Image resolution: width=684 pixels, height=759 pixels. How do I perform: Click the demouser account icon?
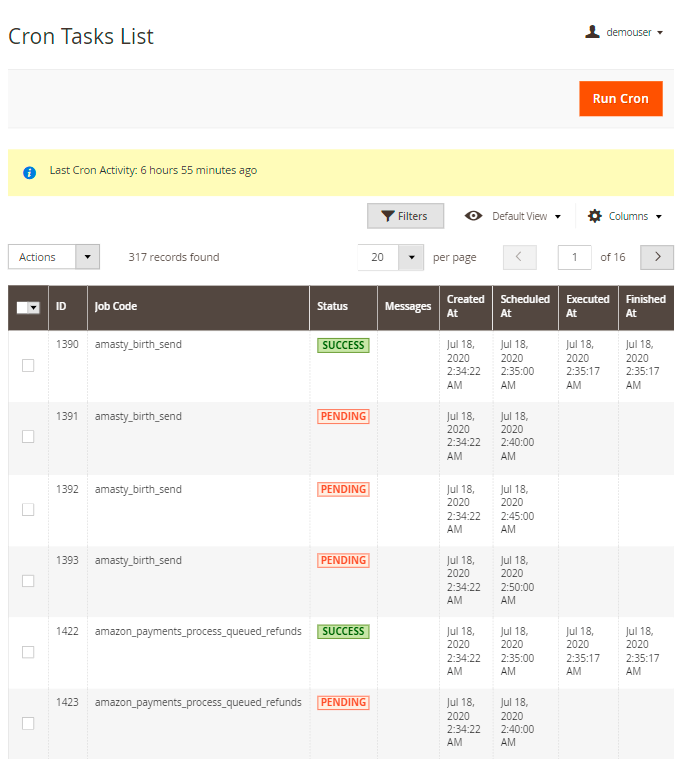click(592, 32)
